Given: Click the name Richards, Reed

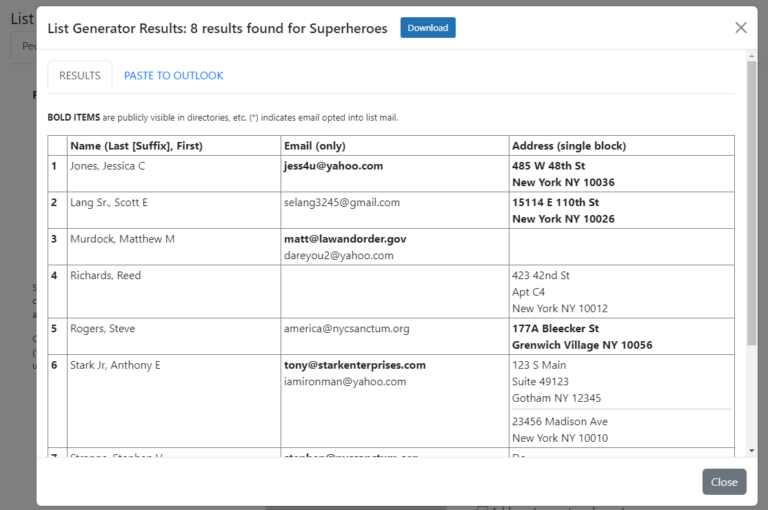Looking at the screenshot, I should tap(105, 275).
